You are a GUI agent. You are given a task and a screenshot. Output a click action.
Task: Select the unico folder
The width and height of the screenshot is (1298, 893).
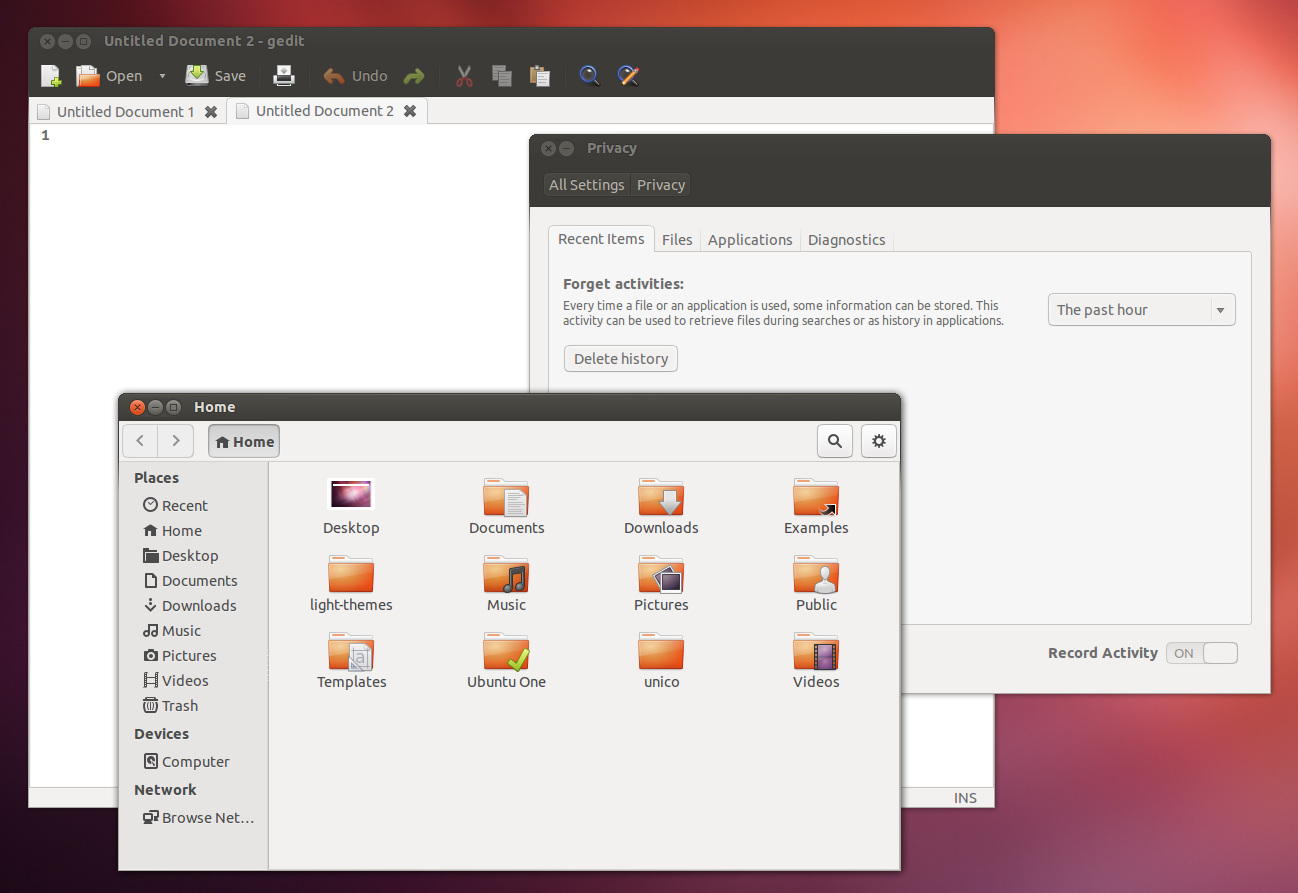[661, 650]
